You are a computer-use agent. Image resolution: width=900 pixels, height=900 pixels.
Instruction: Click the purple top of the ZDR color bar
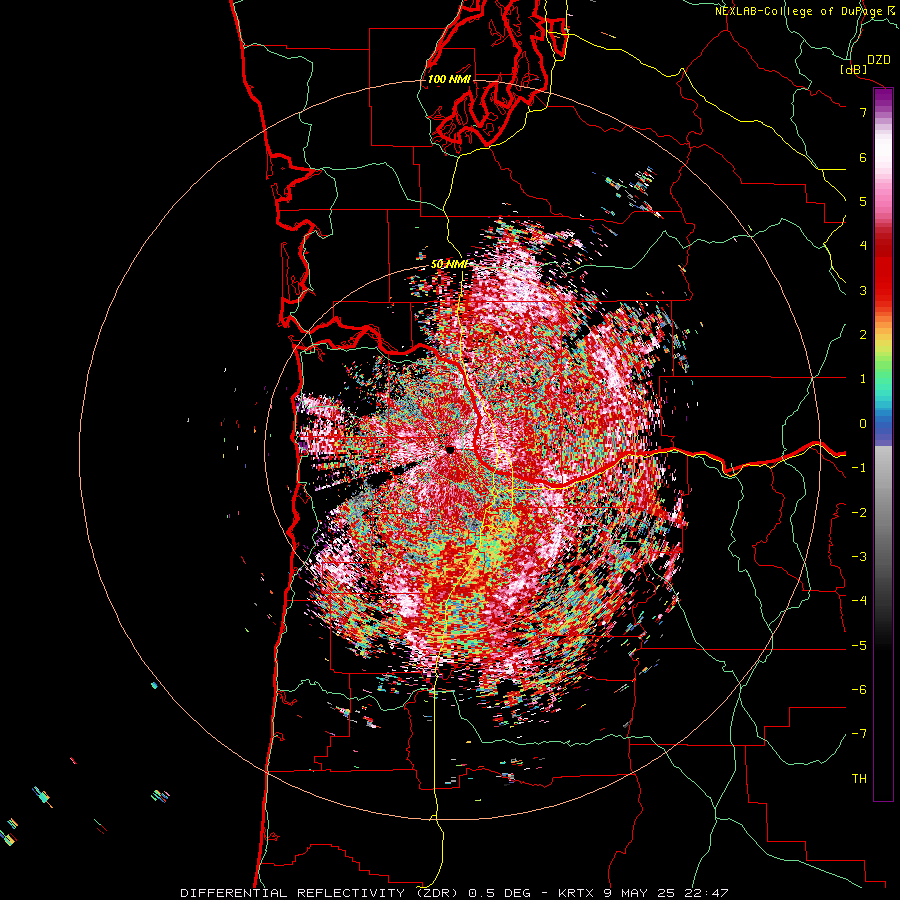883,98
